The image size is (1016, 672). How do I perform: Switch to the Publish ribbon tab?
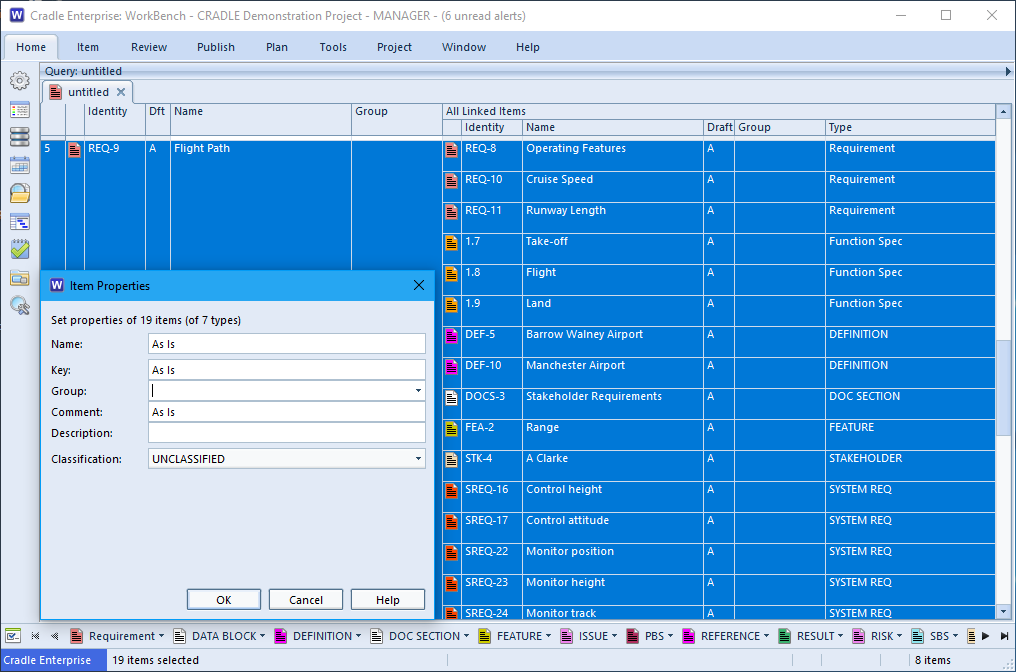pyautogui.click(x=216, y=47)
